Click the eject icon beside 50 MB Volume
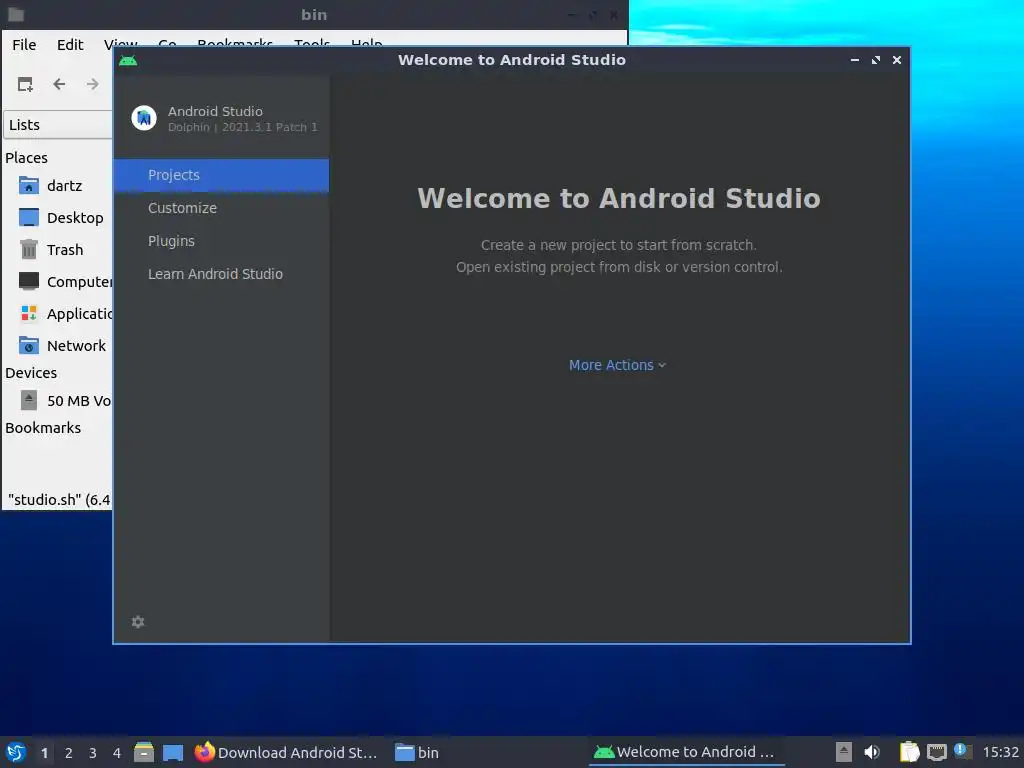Image resolution: width=1024 pixels, height=768 pixels. point(29,400)
